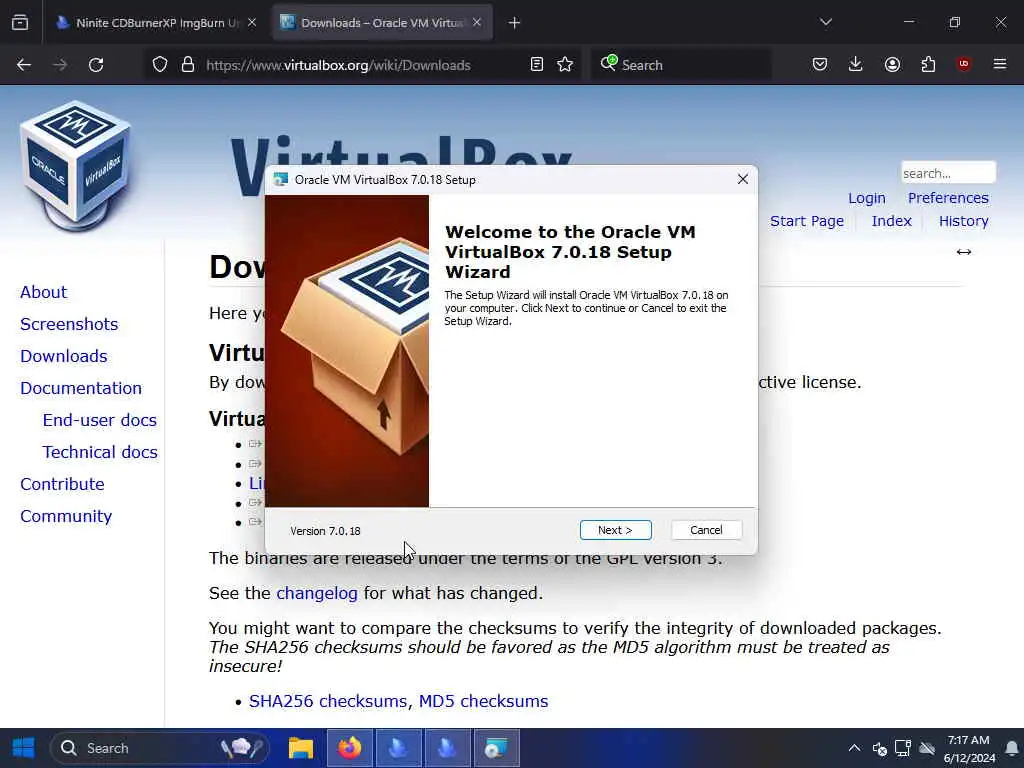The width and height of the screenshot is (1024, 768).
Task: Close the VirtualBox Setup dialog
Action: 743,180
